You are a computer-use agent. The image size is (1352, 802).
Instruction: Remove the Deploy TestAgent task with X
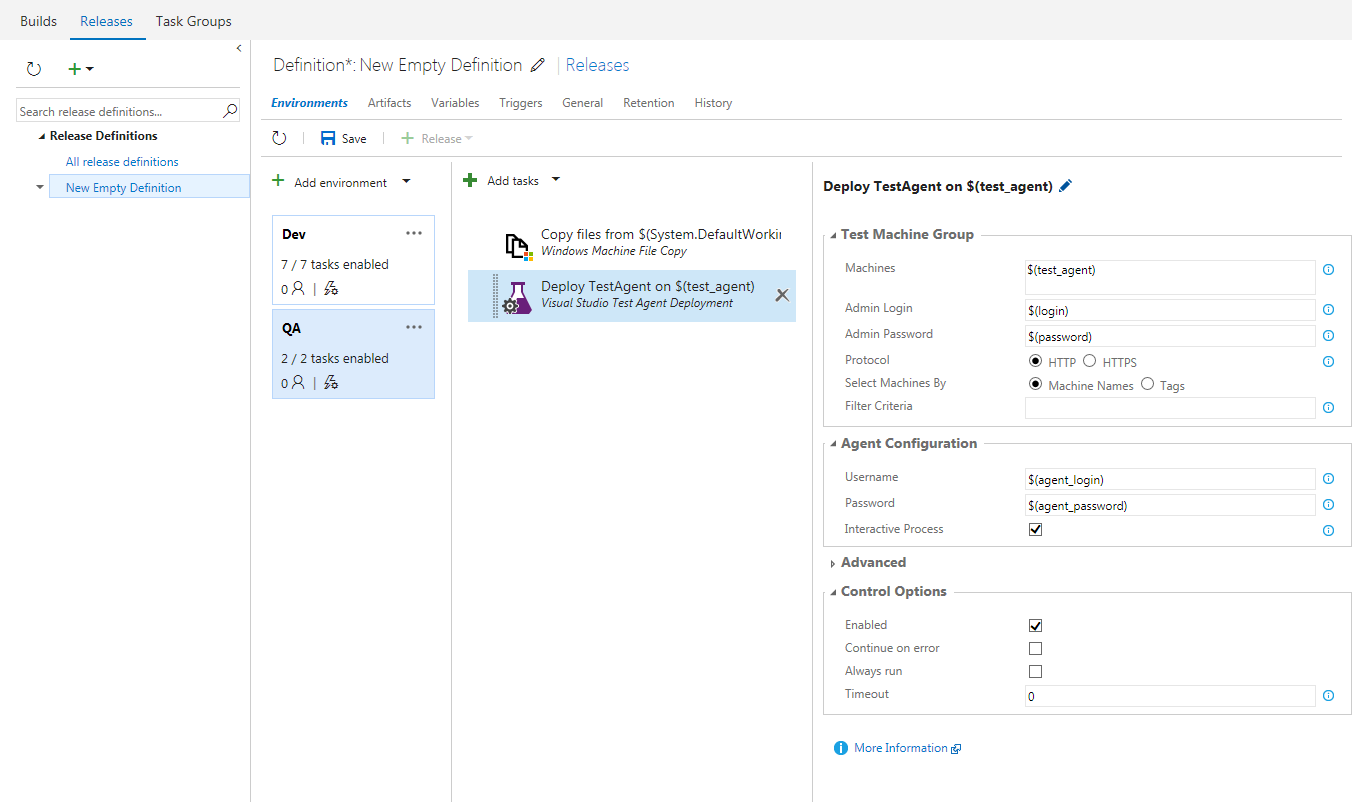pos(782,295)
